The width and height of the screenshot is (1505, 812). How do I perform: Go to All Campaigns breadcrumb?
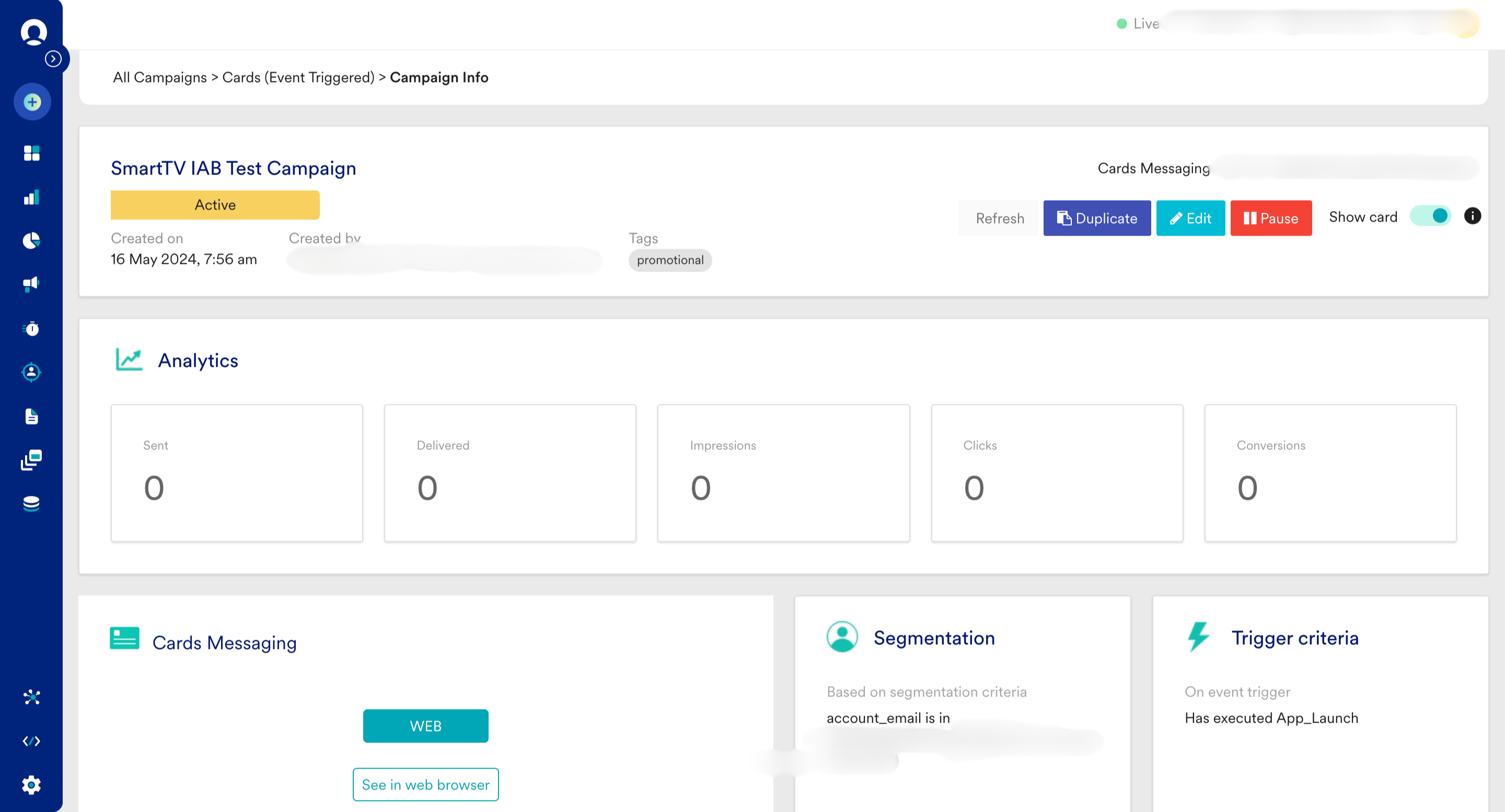159,77
